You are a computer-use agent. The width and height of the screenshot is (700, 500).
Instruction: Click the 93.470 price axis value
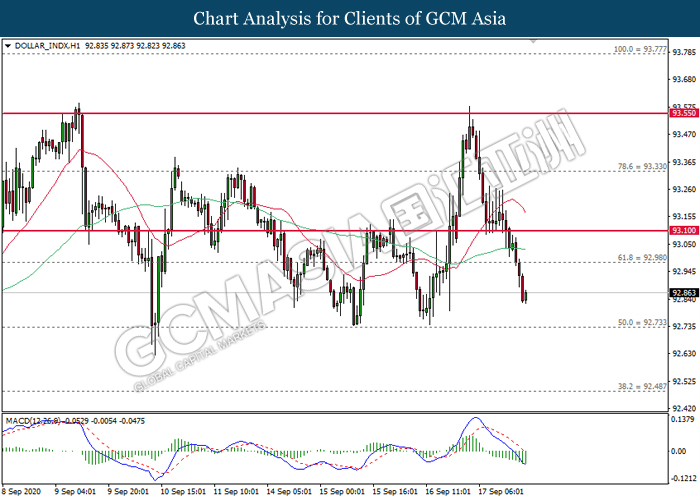pyautogui.click(x=684, y=134)
